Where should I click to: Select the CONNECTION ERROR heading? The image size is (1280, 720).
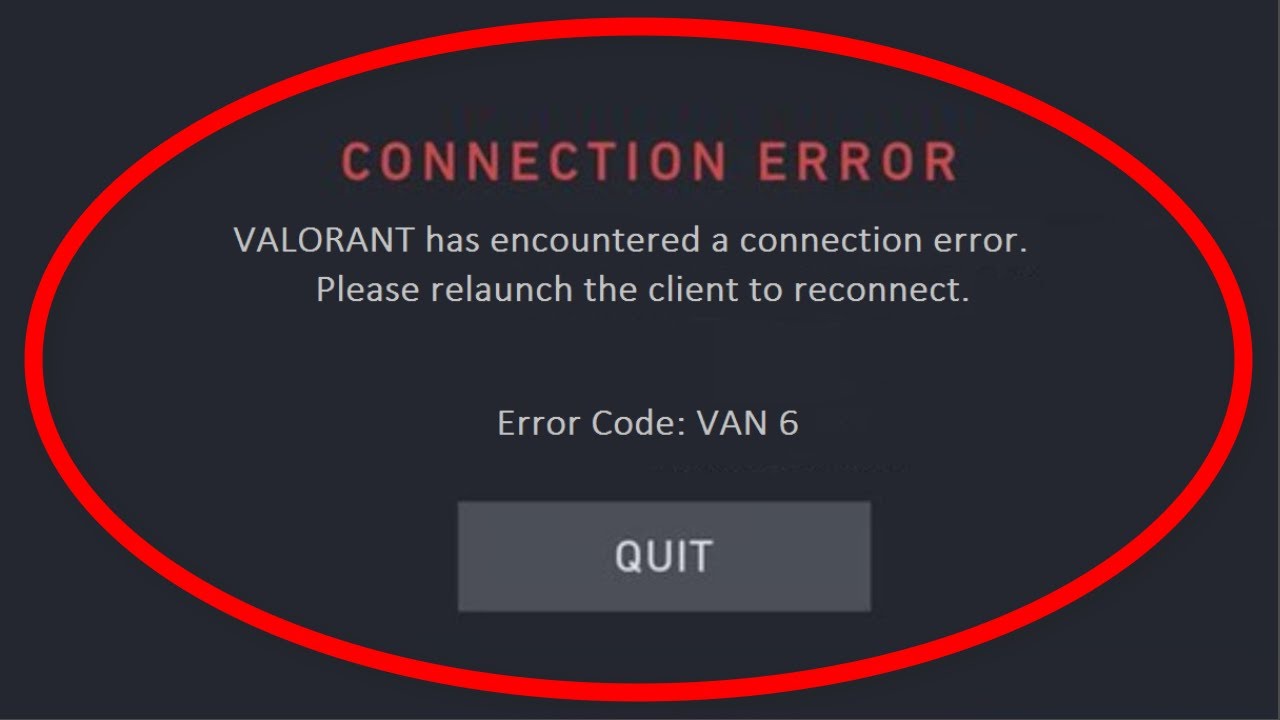point(650,162)
